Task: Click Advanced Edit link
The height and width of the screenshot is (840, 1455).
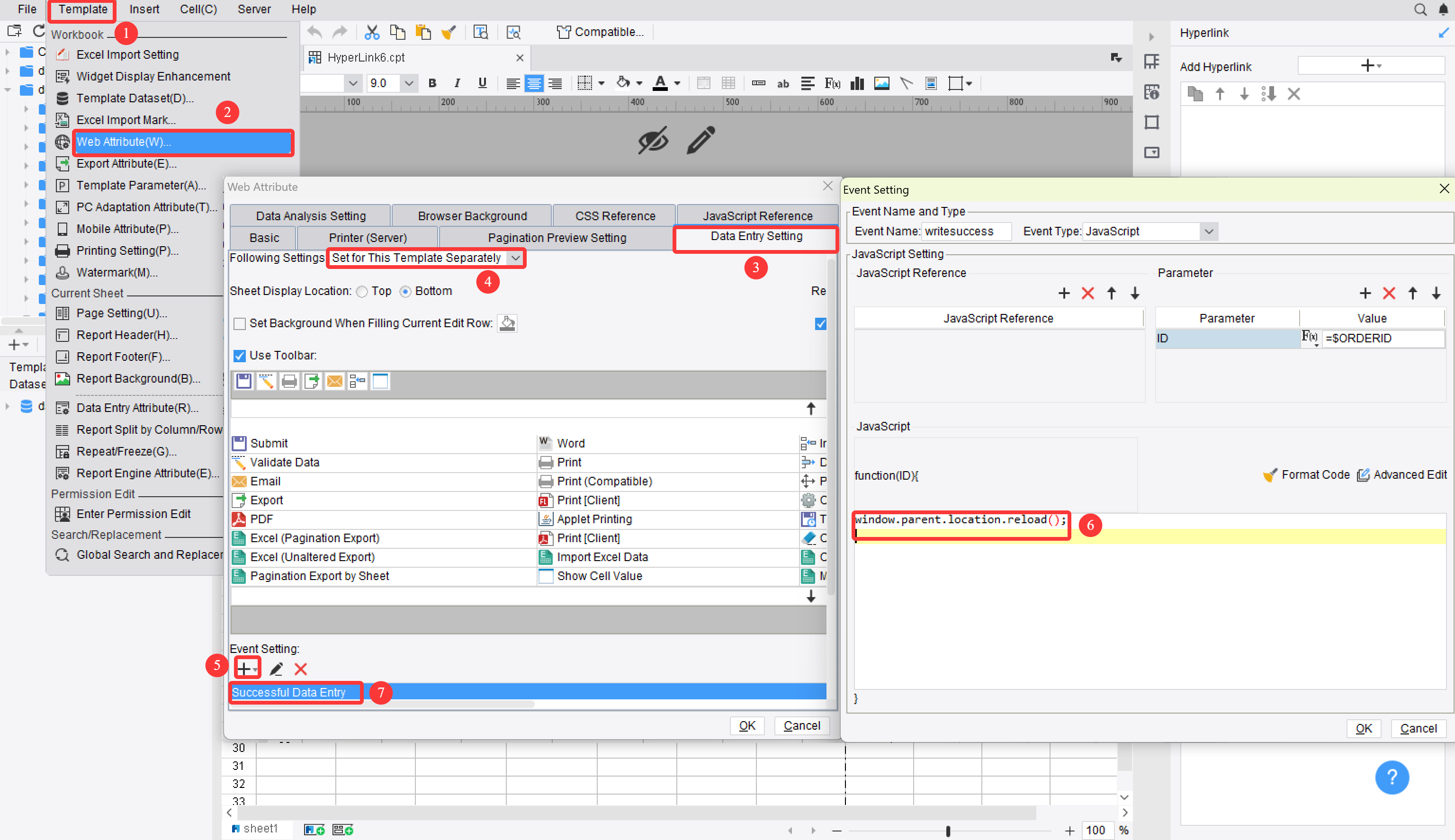Action: click(1402, 475)
